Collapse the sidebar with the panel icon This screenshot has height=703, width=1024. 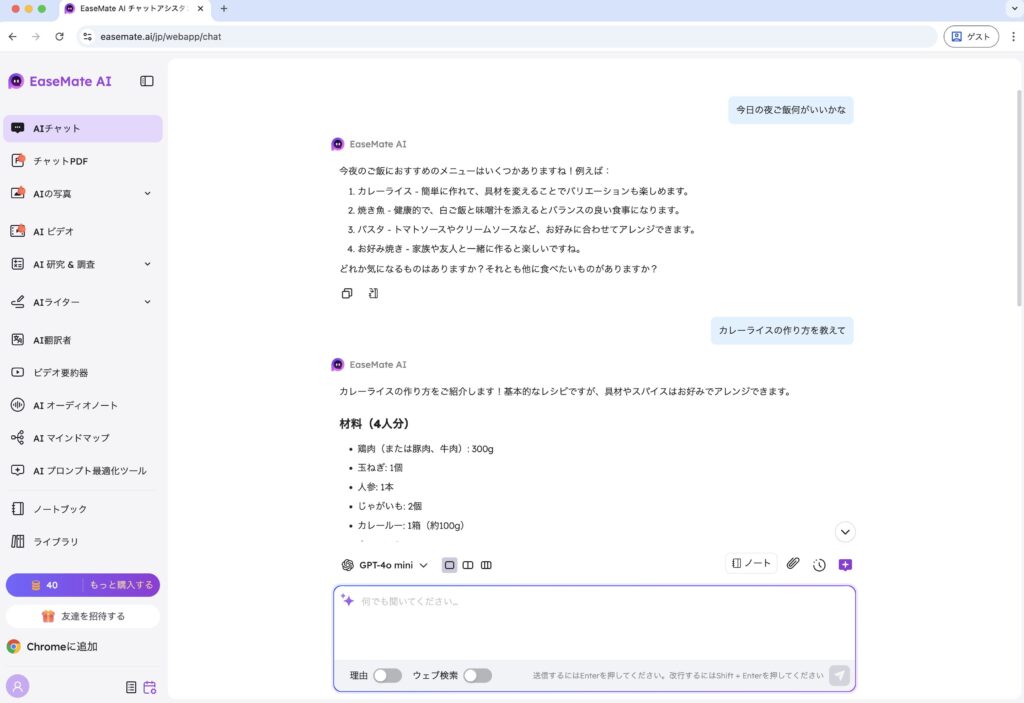pos(147,81)
